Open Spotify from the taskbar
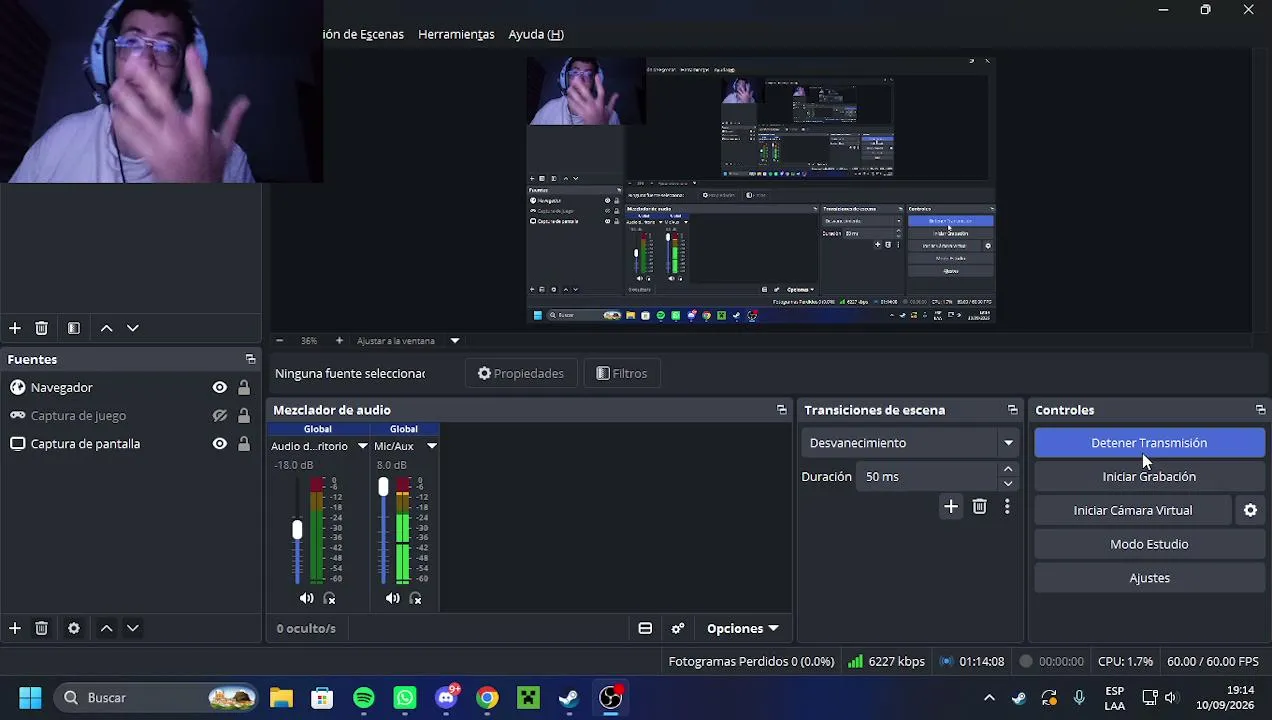The height and width of the screenshot is (720, 1272). tap(364, 698)
